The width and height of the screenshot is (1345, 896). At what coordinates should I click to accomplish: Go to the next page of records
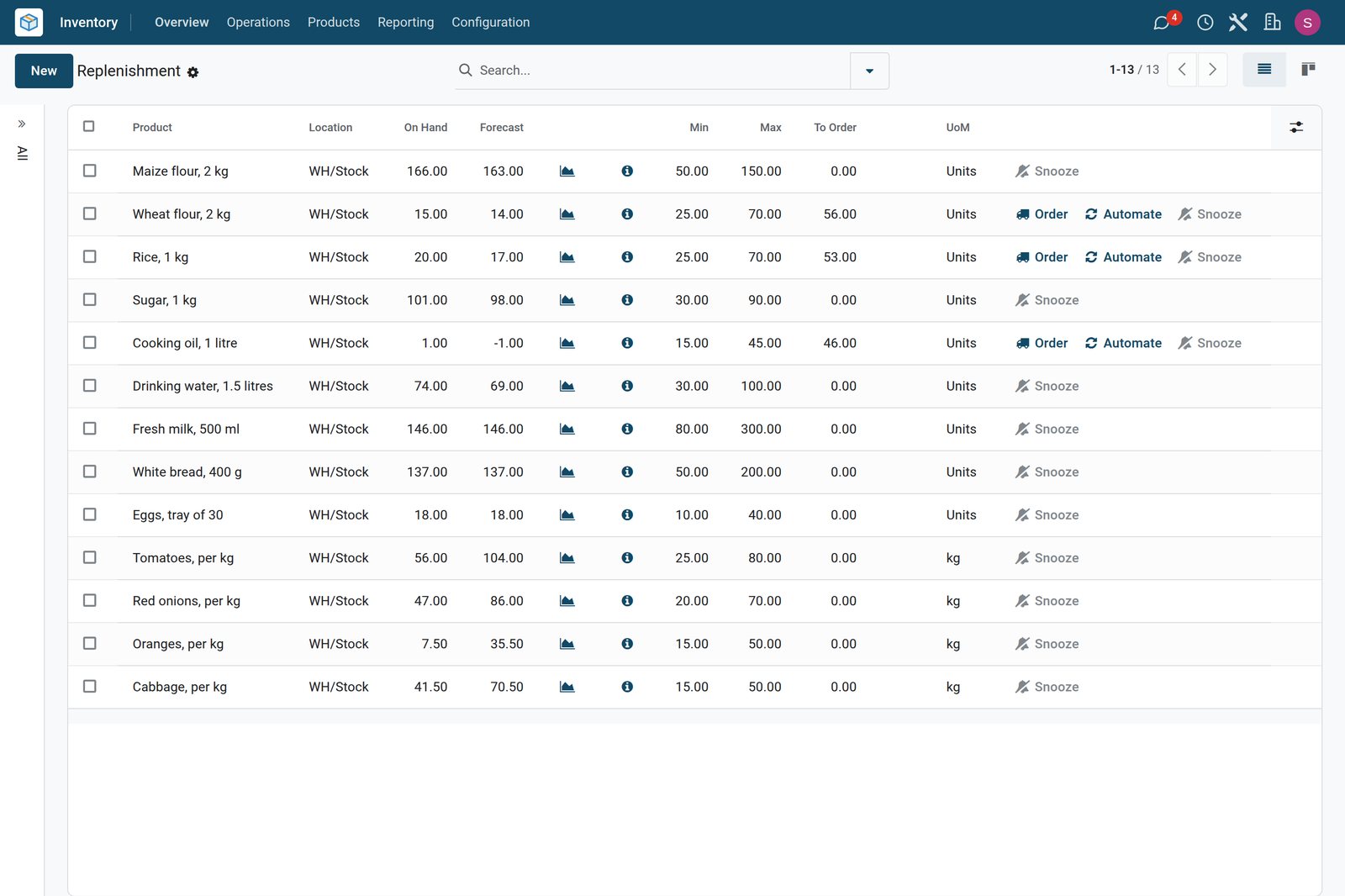coord(1212,70)
